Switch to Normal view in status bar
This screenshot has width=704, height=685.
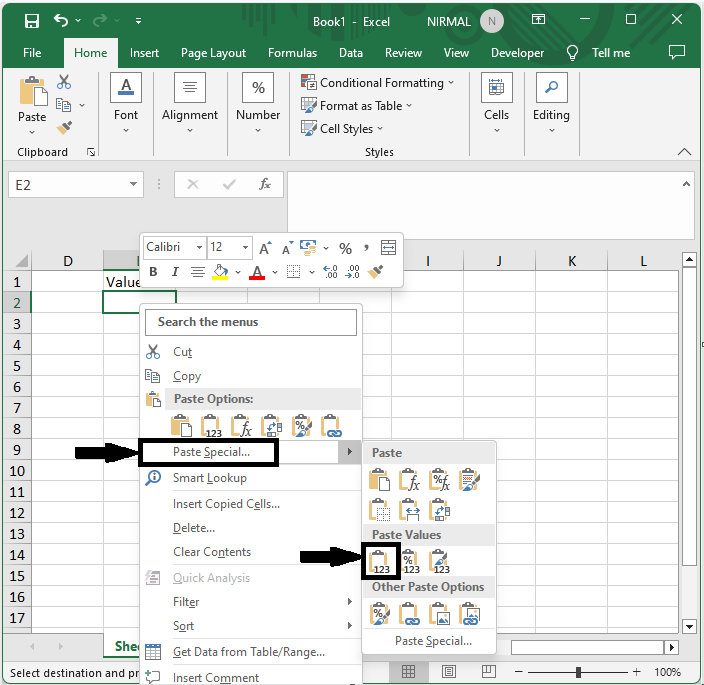coord(408,672)
